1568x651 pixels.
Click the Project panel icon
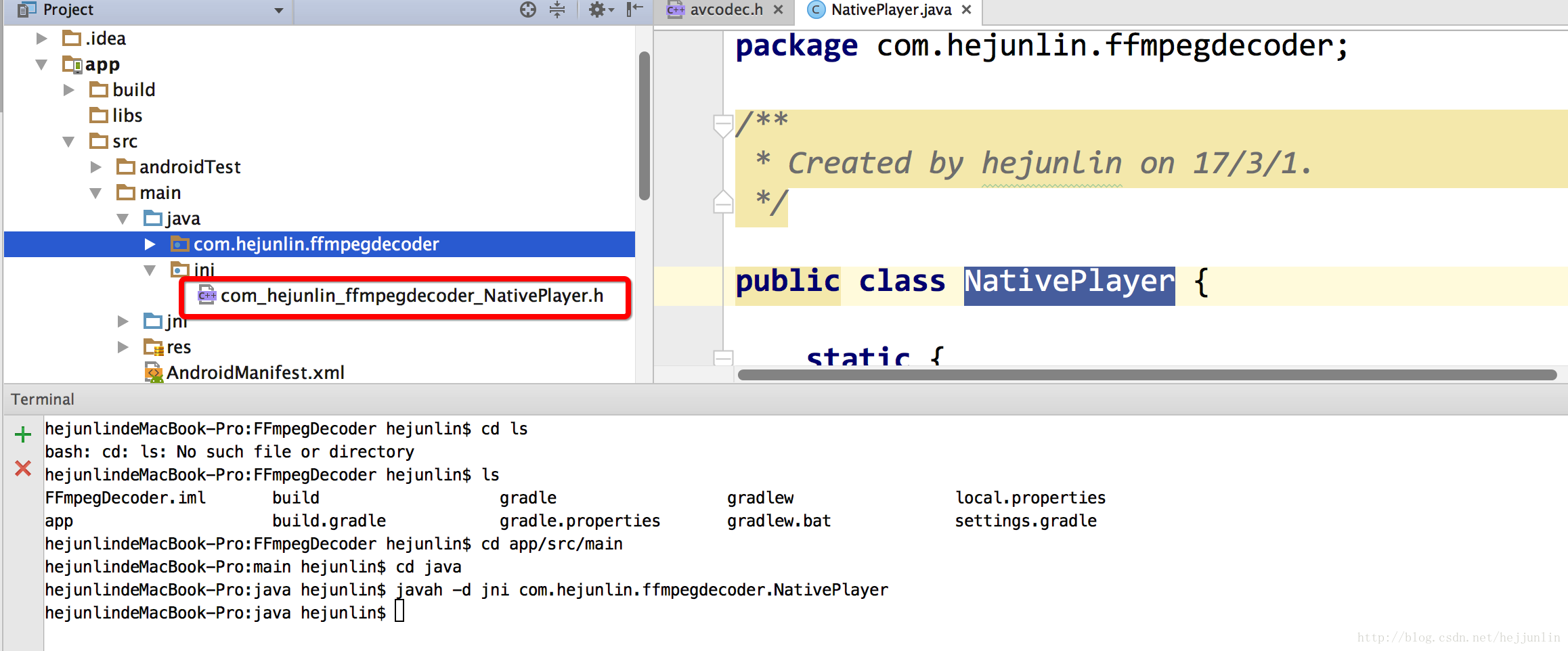pos(26,9)
